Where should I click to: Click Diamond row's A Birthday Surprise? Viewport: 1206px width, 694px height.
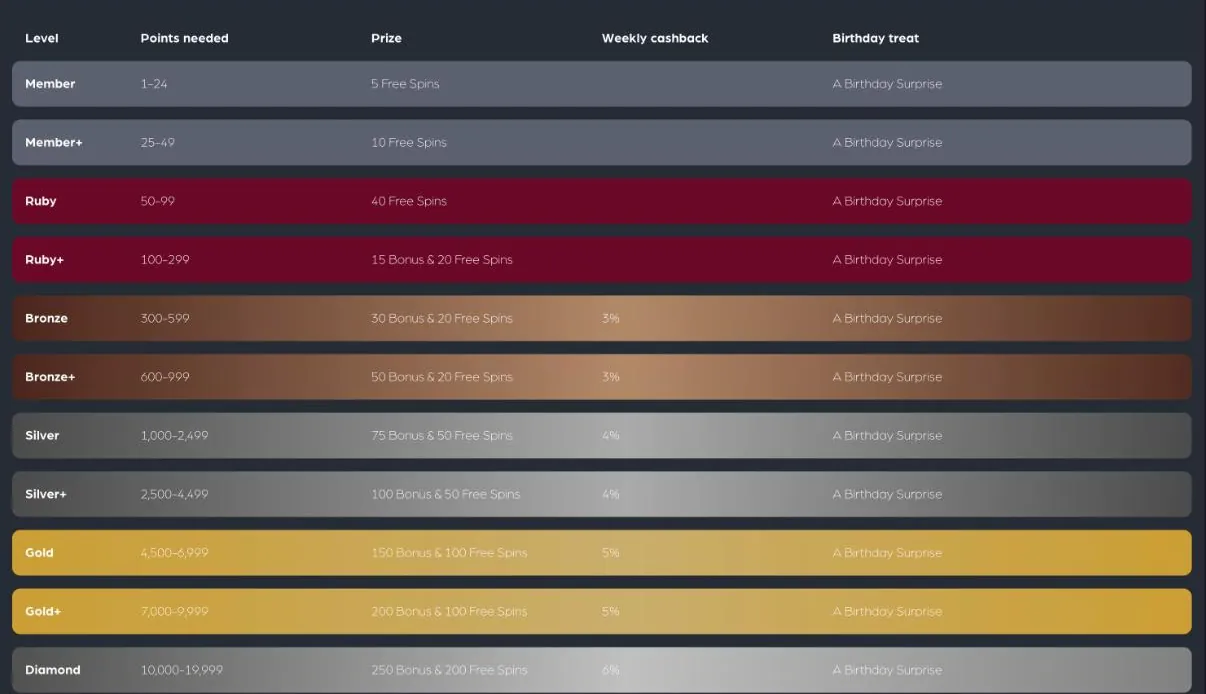coord(887,670)
